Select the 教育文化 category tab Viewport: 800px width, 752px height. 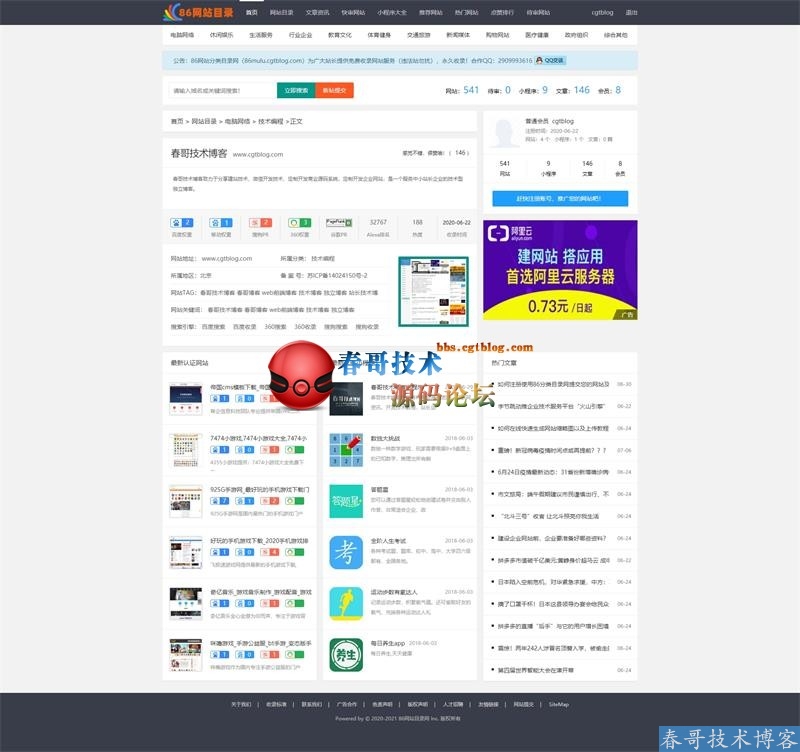click(340, 35)
